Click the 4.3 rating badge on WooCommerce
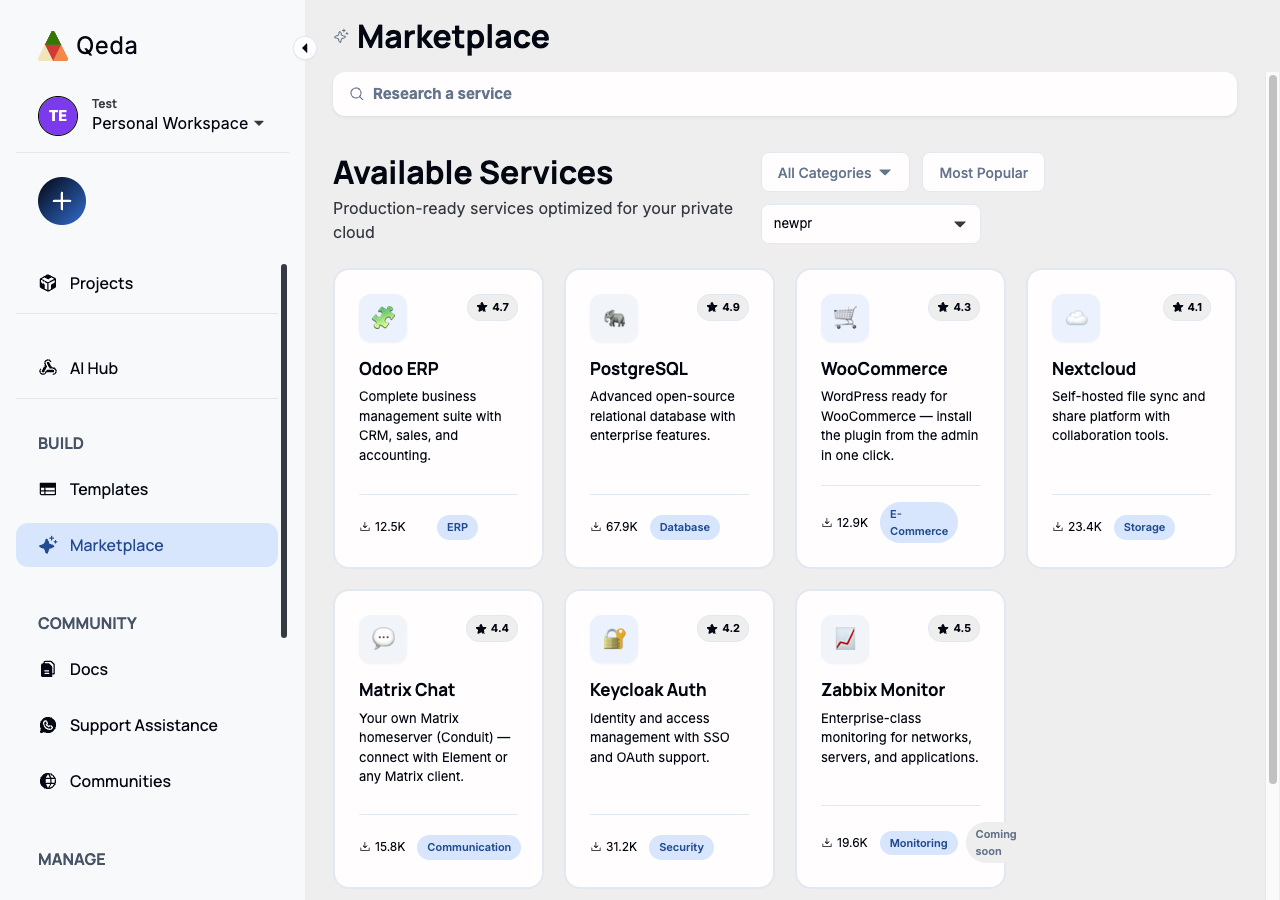 954,307
